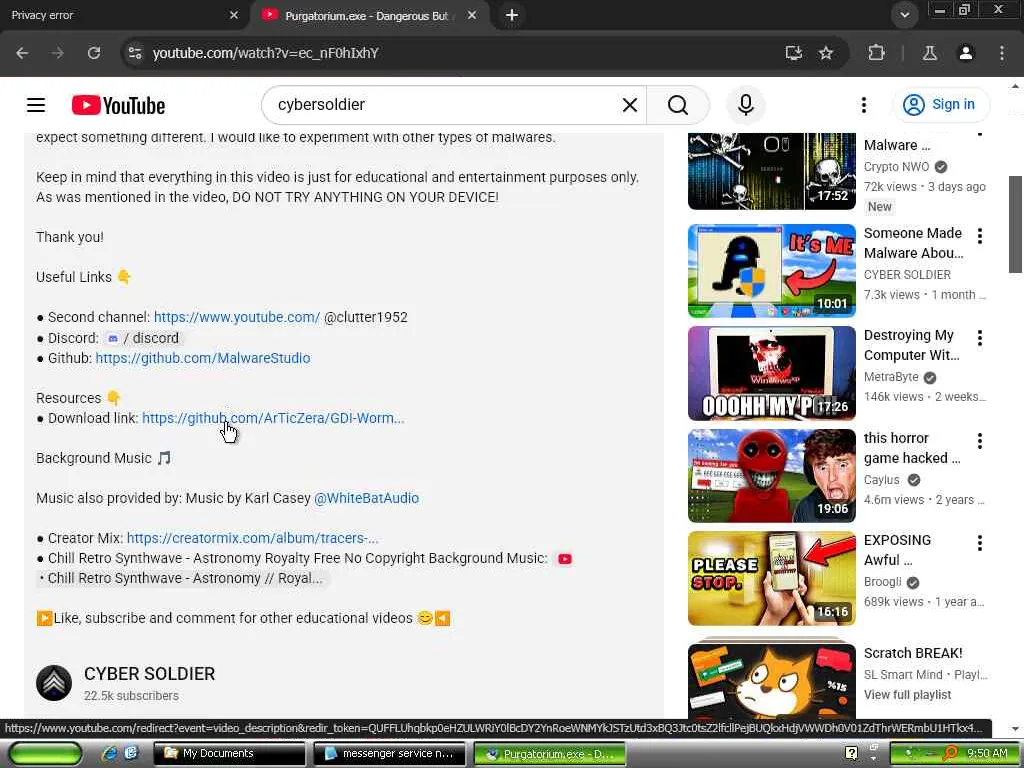
Task: Open a new browser tab
Action: click(x=512, y=15)
